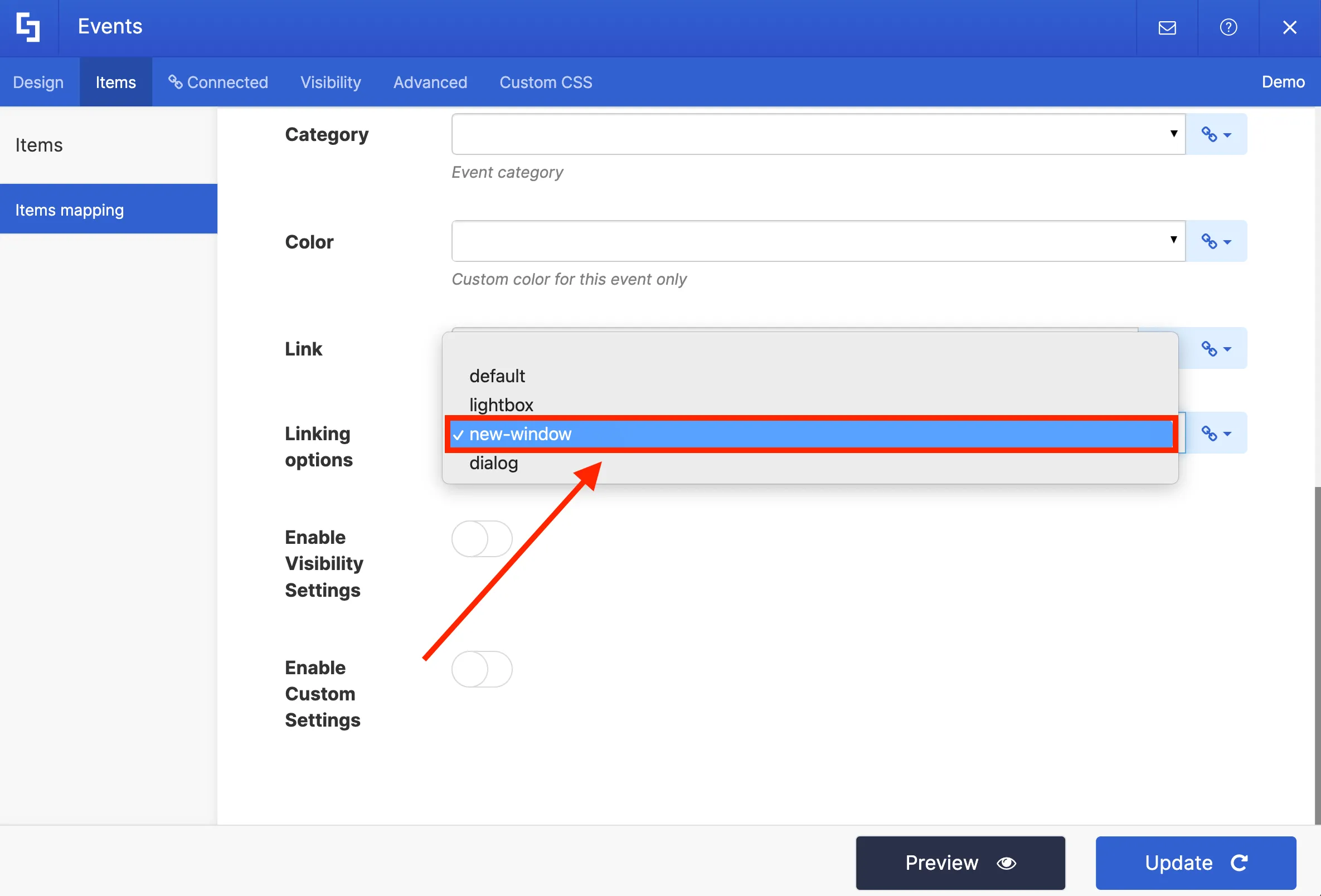Click the Linking options connector icon
Image resolution: width=1321 pixels, height=896 pixels.
1216,433
